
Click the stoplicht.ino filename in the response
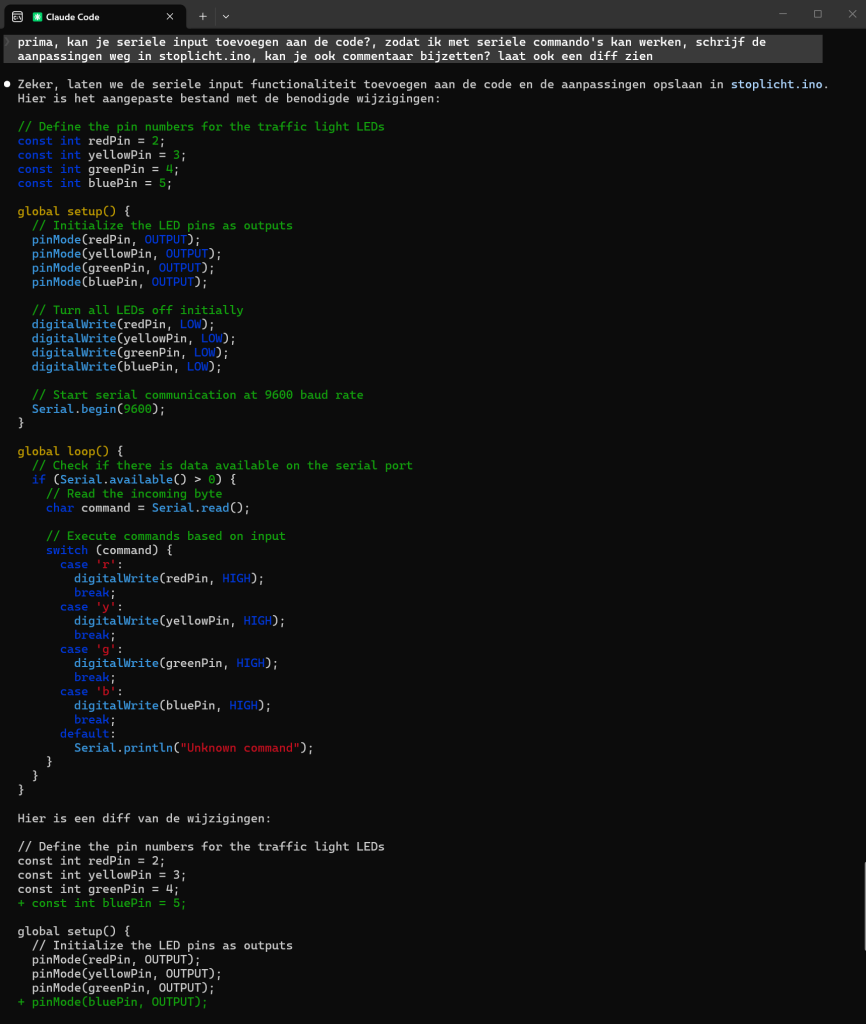click(x=777, y=84)
